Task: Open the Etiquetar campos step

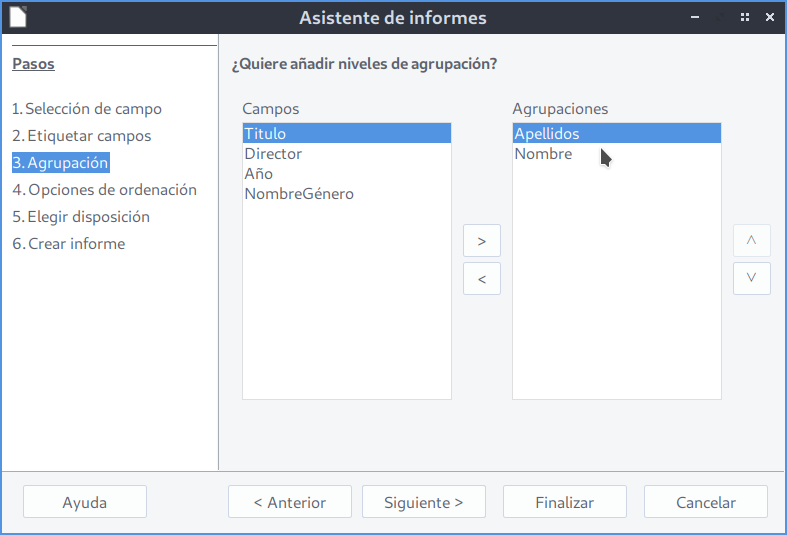Action: tap(82, 136)
